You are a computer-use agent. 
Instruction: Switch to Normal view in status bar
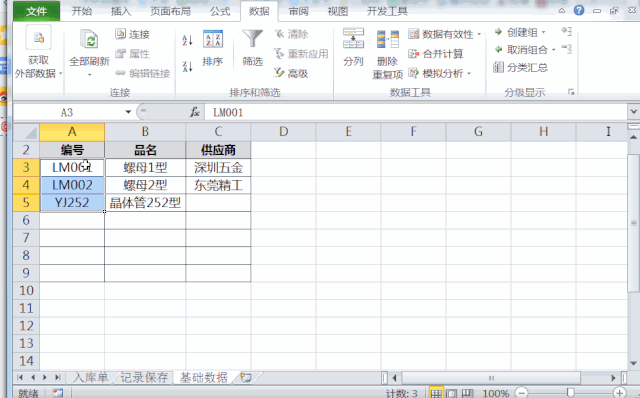(x=436, y=394)
